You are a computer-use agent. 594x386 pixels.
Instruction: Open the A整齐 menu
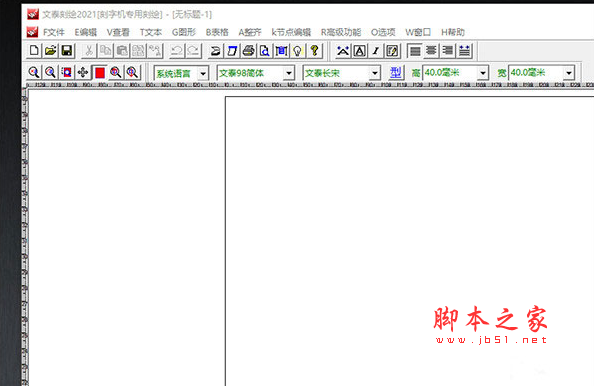coord(250,32)
